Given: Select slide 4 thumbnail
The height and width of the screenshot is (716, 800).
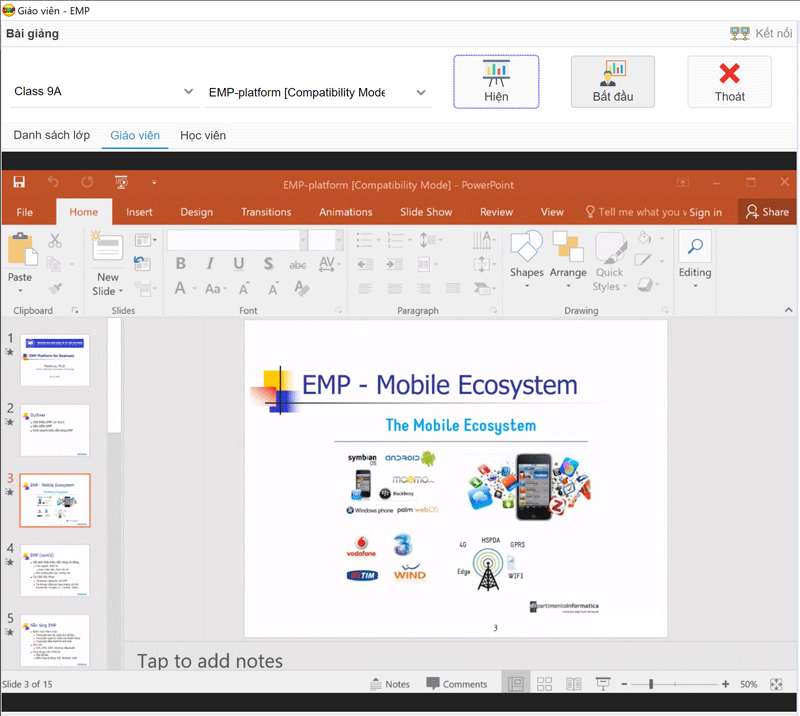Looking at the screenshot, I should click(55, 570).
